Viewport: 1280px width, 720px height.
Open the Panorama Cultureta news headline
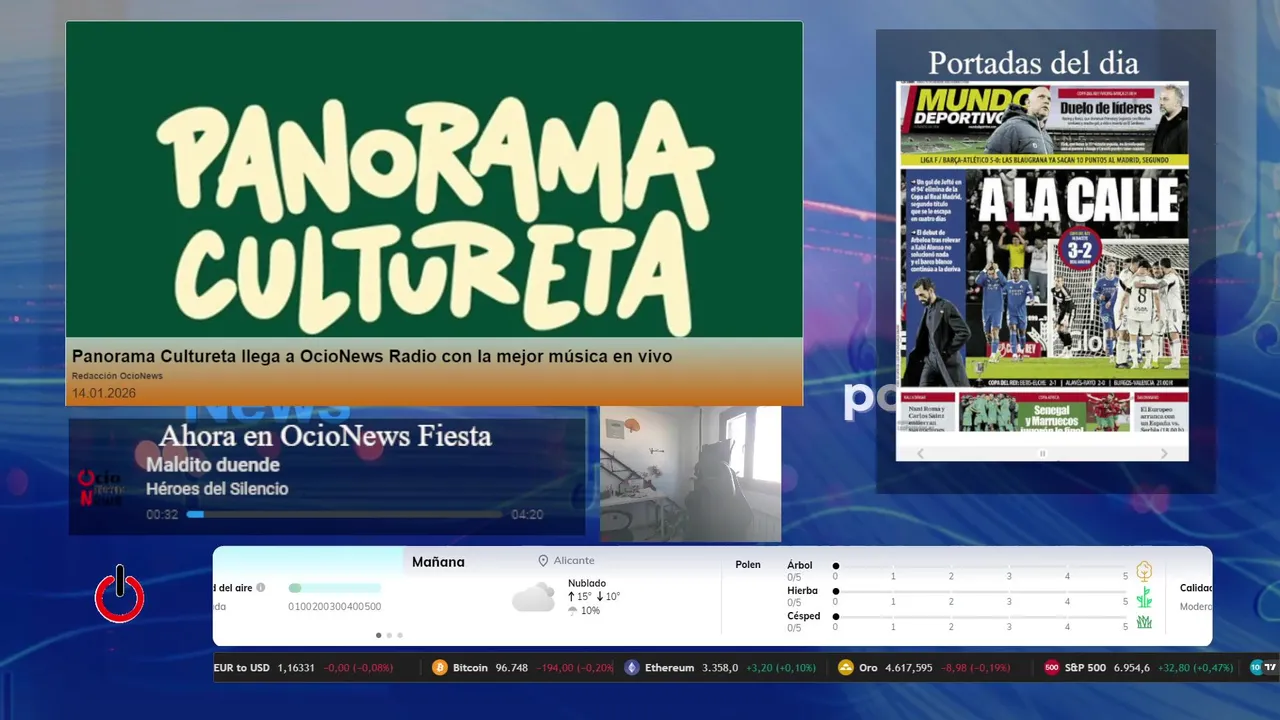[x=372, y=356]
